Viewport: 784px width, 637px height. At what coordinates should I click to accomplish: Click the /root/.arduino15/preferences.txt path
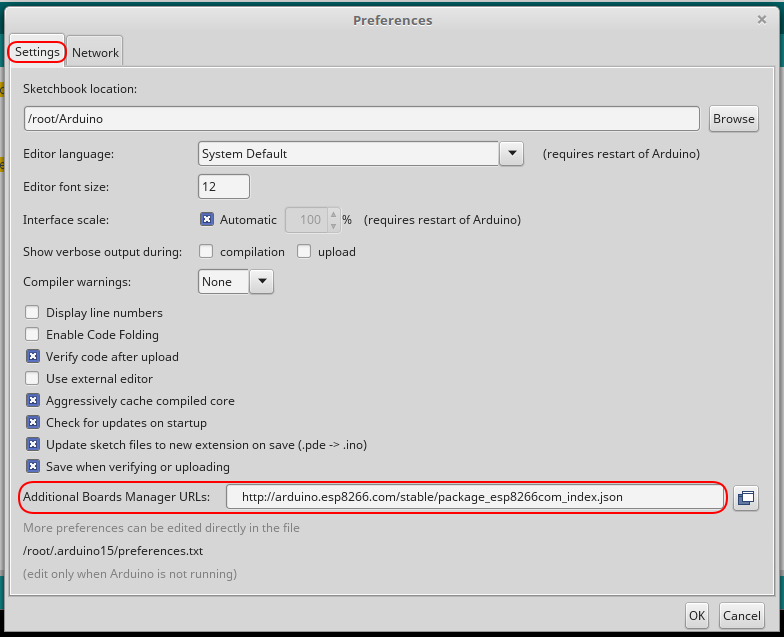[x=113, y=551]
